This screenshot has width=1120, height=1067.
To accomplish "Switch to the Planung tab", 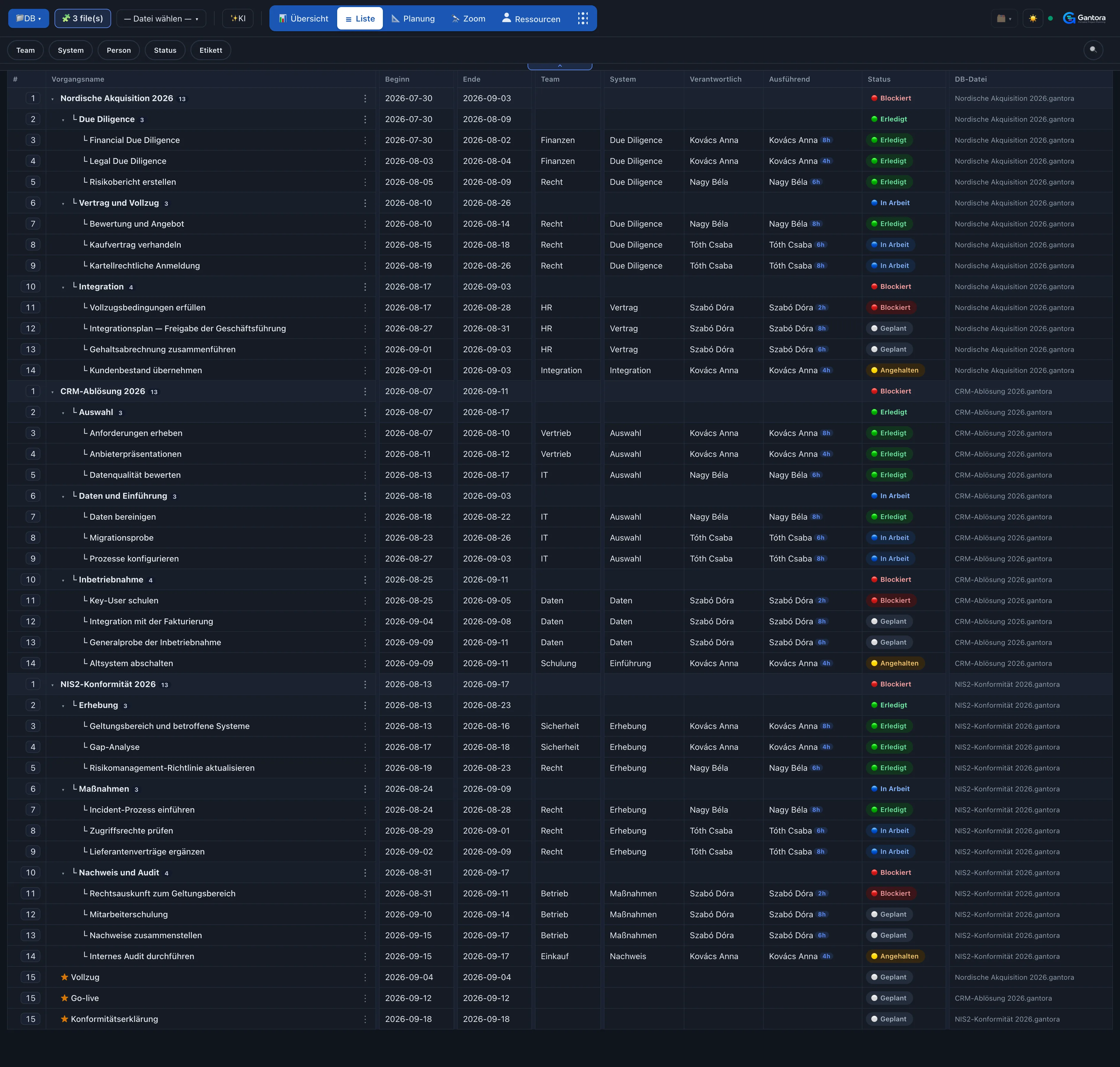I will point(413,18).
